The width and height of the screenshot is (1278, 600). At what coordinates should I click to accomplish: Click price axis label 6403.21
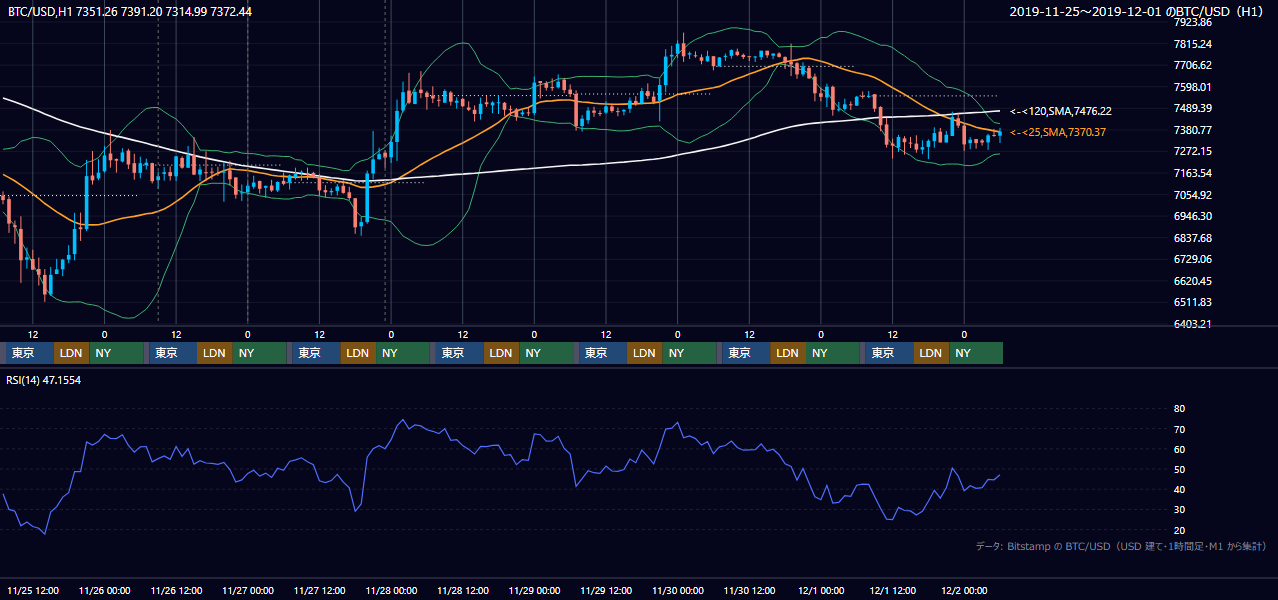[x=1192, y=324]
